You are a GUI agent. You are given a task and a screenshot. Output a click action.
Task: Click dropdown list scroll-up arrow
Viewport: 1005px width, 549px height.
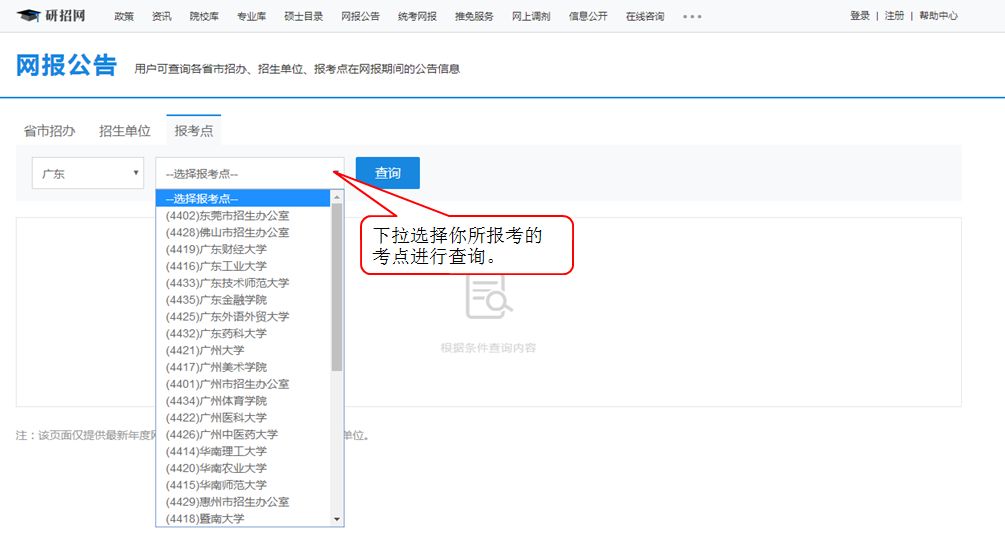(x=337, y=197)
